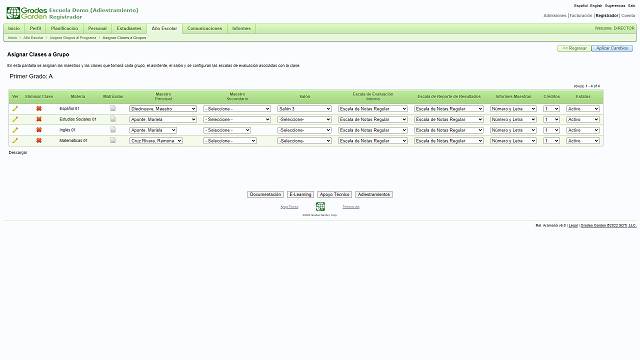Open secondary teacher dropdown for Estudios Sociales 01
640x360 pixels.
(x=237, y=120)
